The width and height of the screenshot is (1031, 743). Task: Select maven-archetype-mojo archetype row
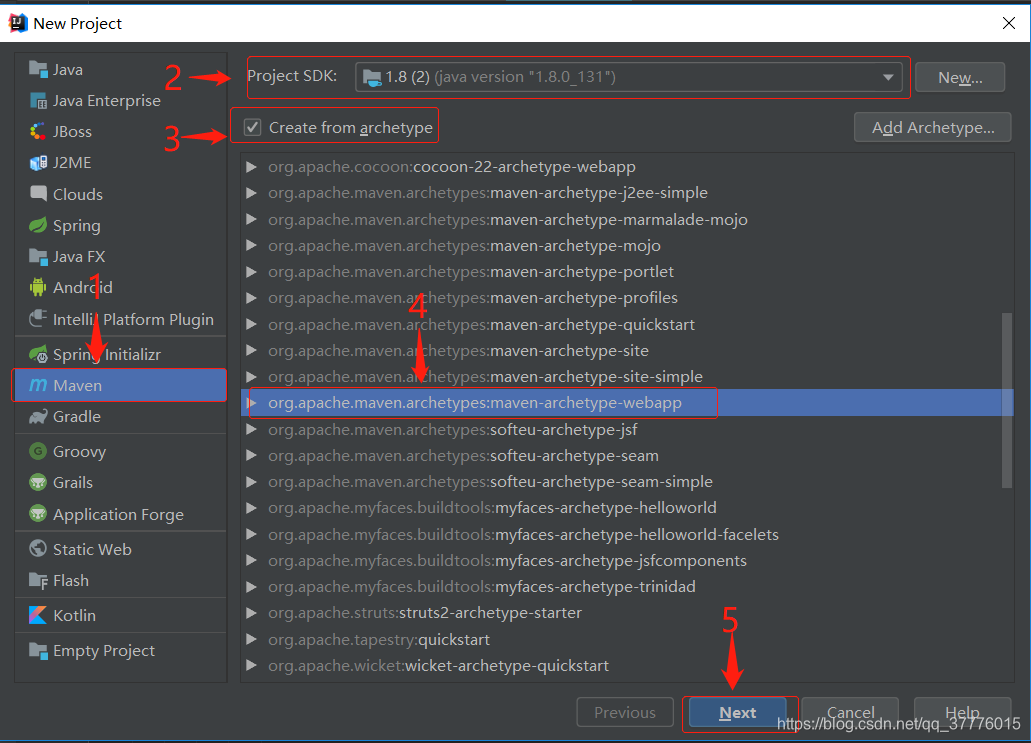click(627, 245)
